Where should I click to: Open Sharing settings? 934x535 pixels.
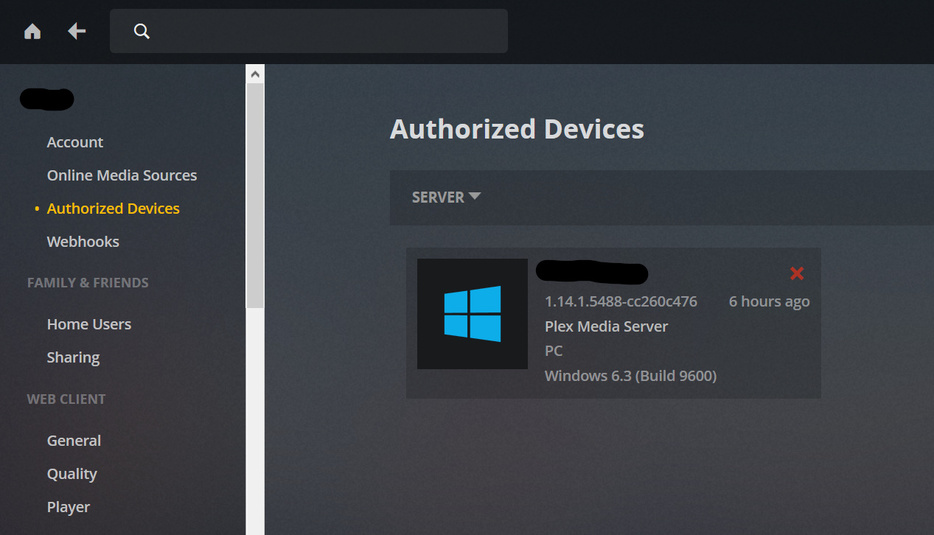point(73,357)
